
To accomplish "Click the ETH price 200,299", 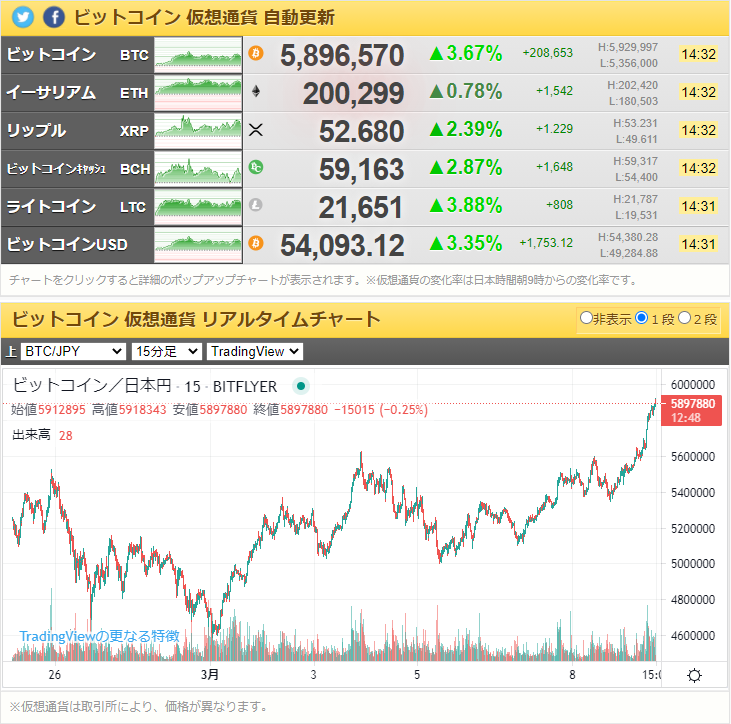I will [353, 93].
